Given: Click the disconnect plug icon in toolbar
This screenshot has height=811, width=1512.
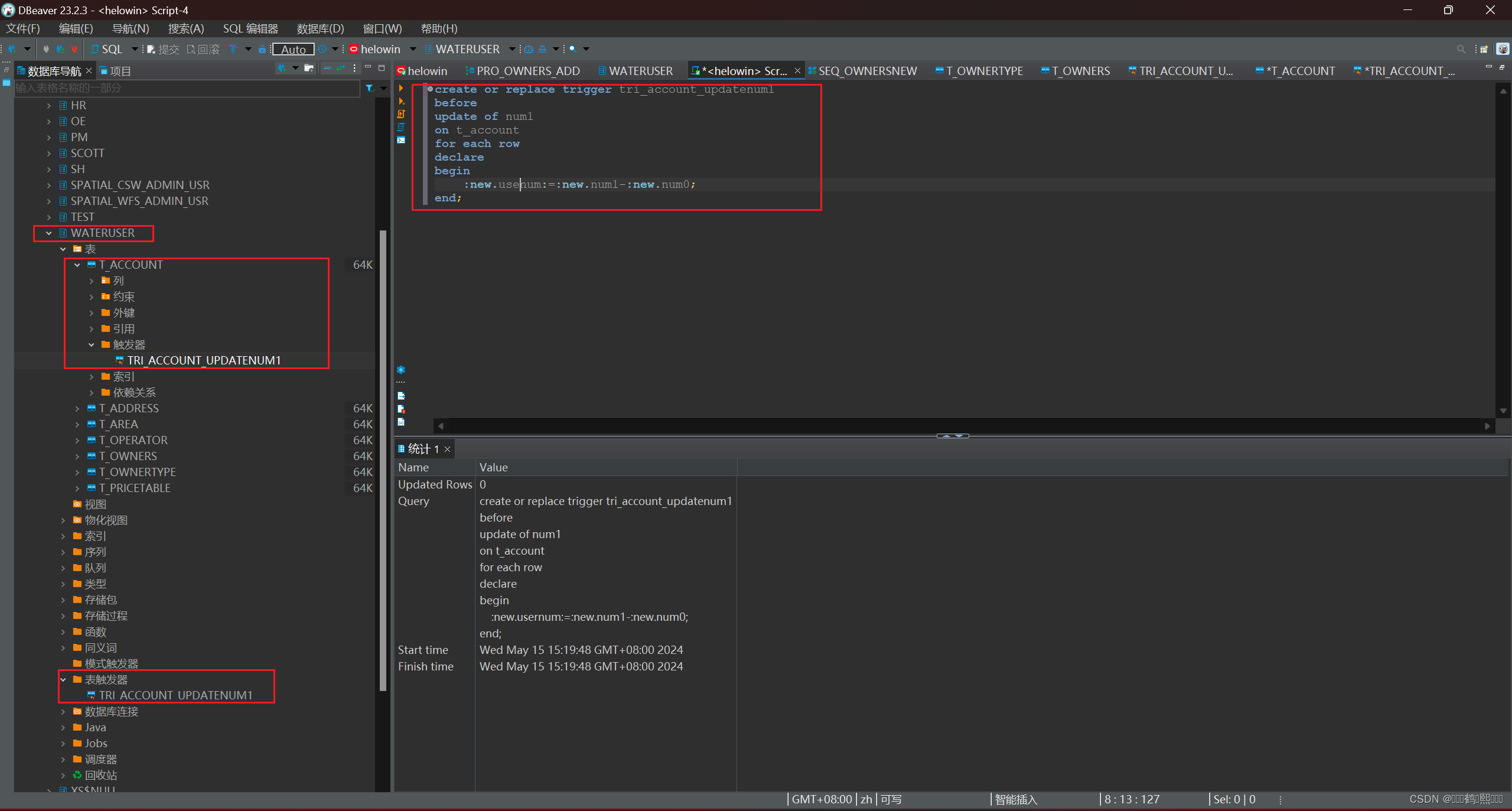Looking at the screenshot, I should (74, 49).
